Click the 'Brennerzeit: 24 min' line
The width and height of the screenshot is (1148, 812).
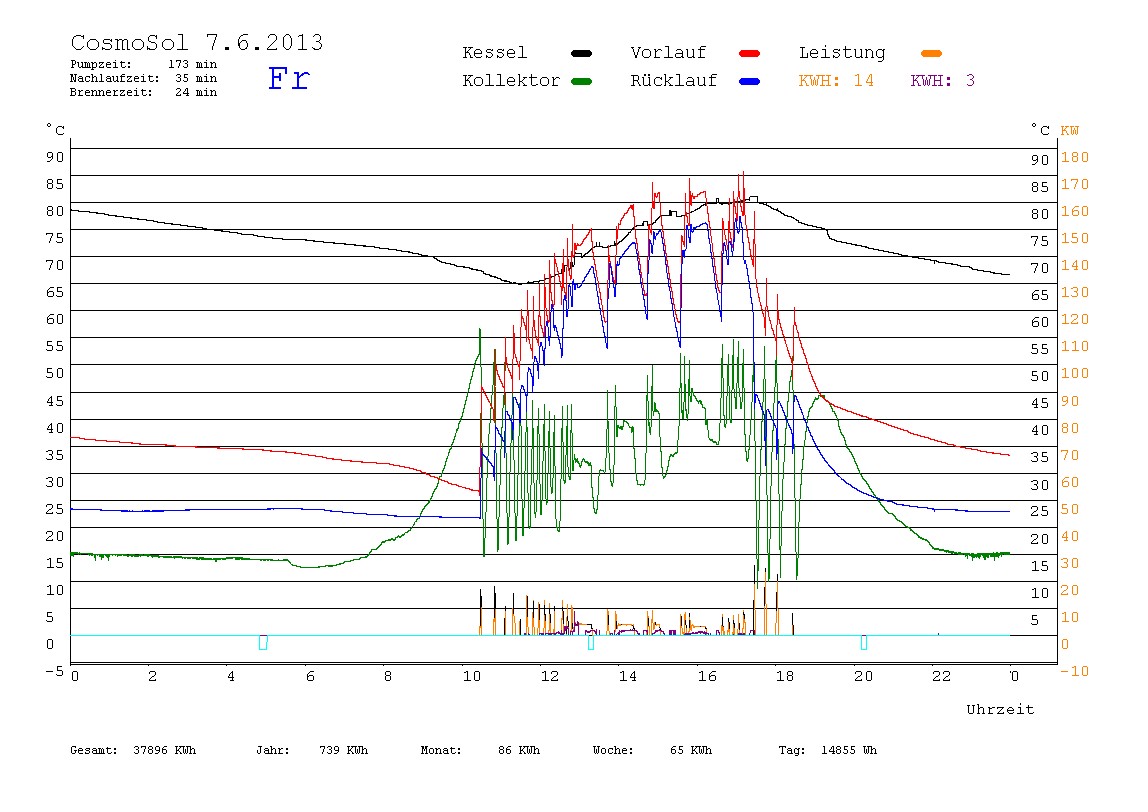click(x=144, y=92)
